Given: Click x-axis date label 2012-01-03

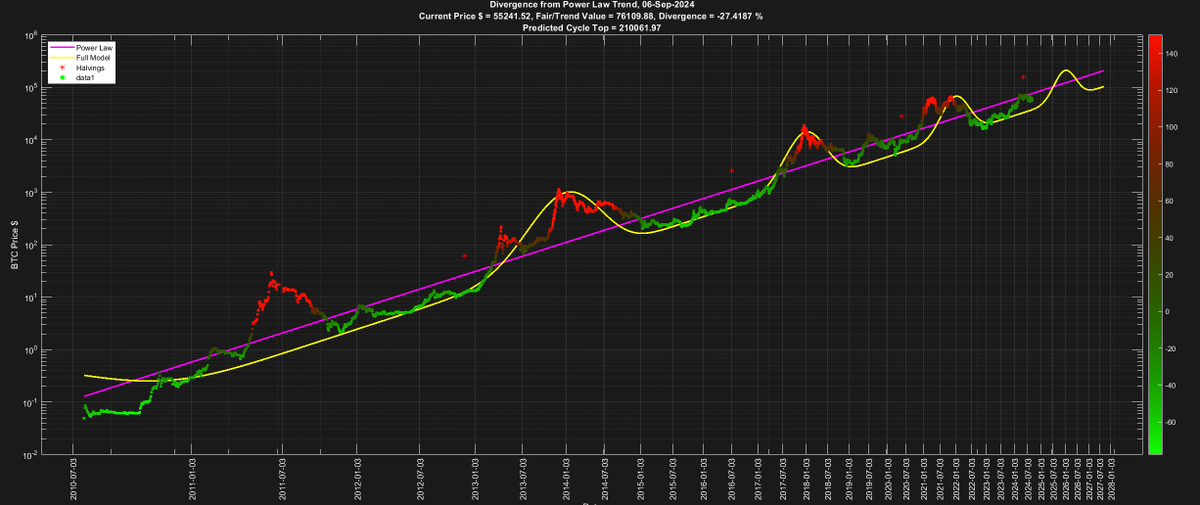Looking at the screenshot, I should click(x=357, y=478).
